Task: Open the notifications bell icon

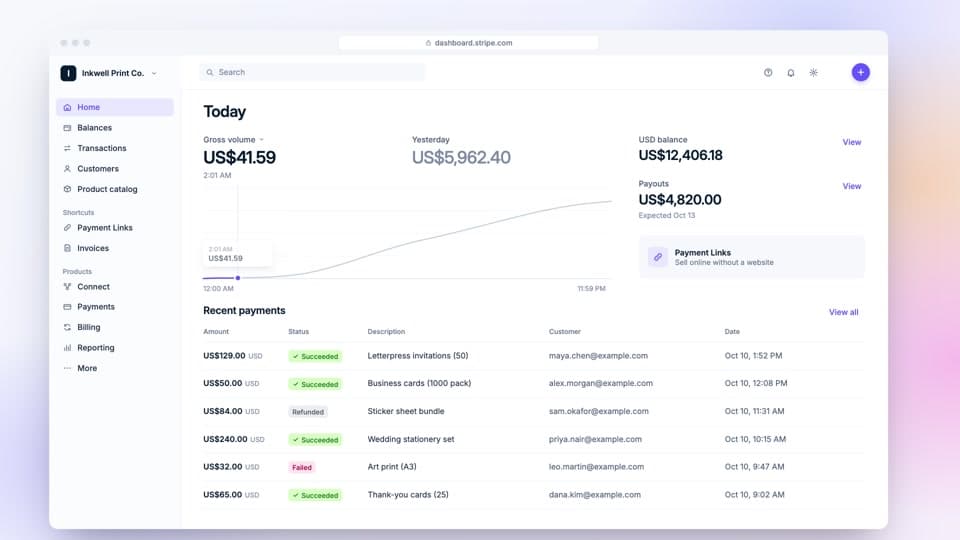Action: click(790, 73)
